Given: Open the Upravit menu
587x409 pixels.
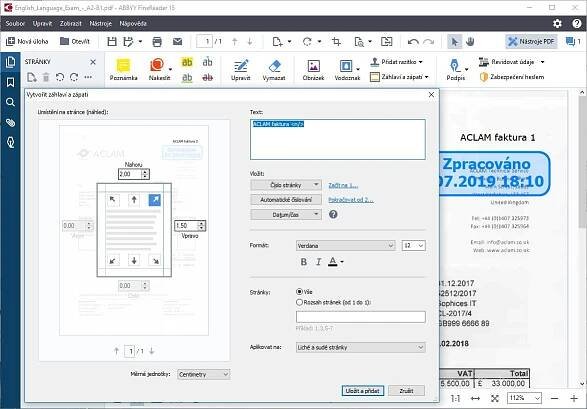Looking at the screenshot, I should (42, 24).
